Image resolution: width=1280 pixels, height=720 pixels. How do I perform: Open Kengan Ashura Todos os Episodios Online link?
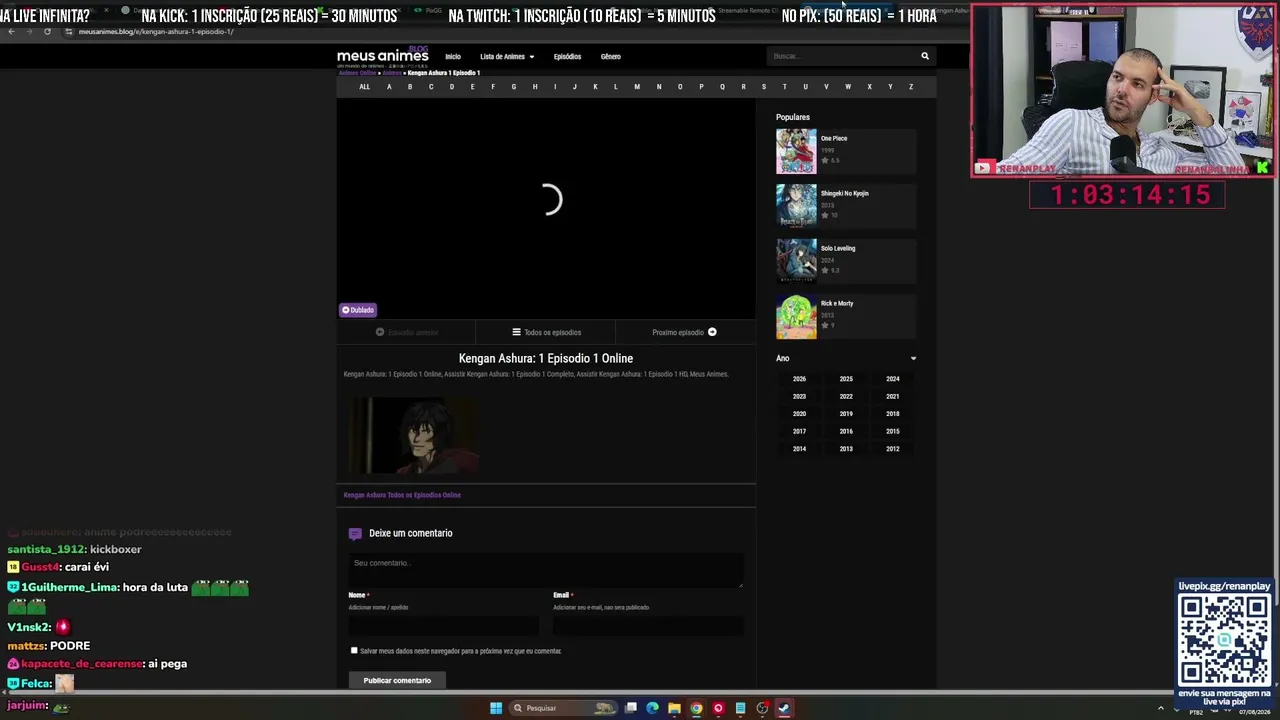tap(402, 495)
